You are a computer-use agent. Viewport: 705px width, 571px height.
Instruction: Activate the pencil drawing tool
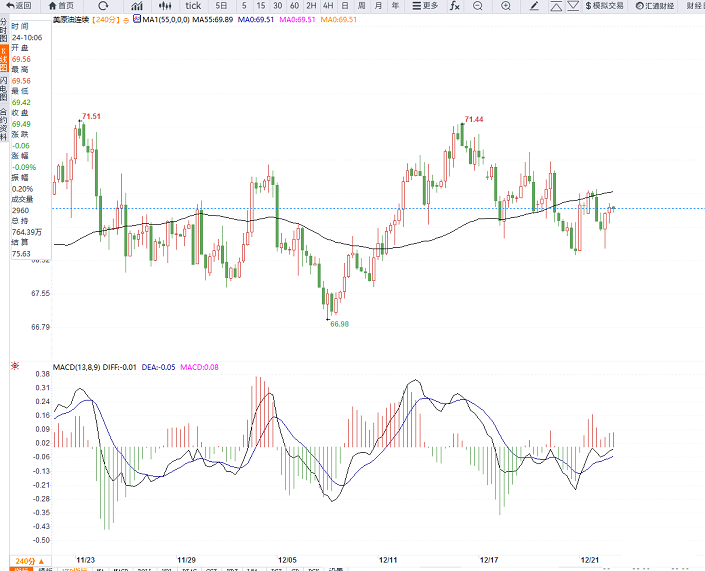point(534,6)
